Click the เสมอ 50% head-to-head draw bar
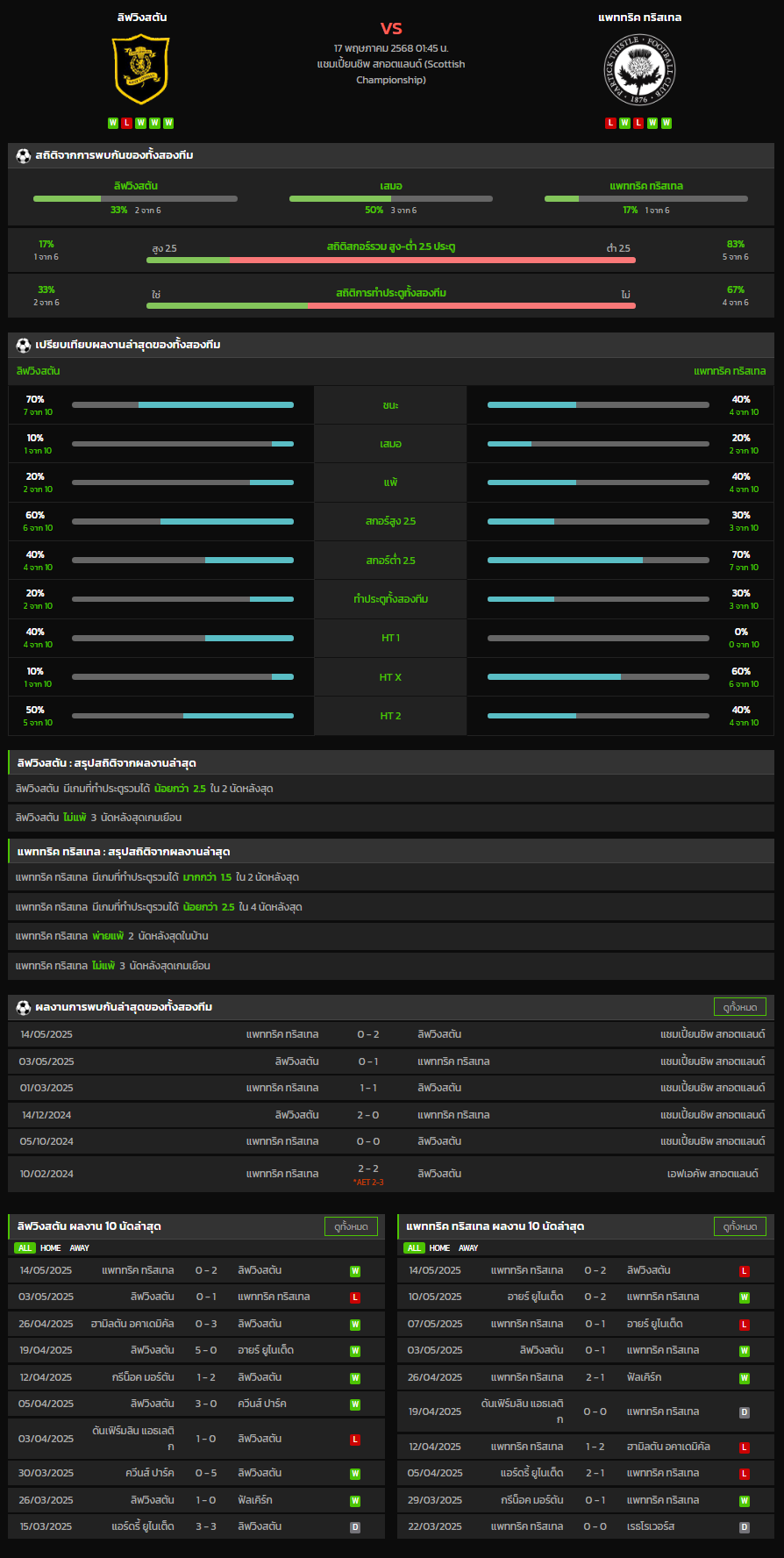 (391, 199)
